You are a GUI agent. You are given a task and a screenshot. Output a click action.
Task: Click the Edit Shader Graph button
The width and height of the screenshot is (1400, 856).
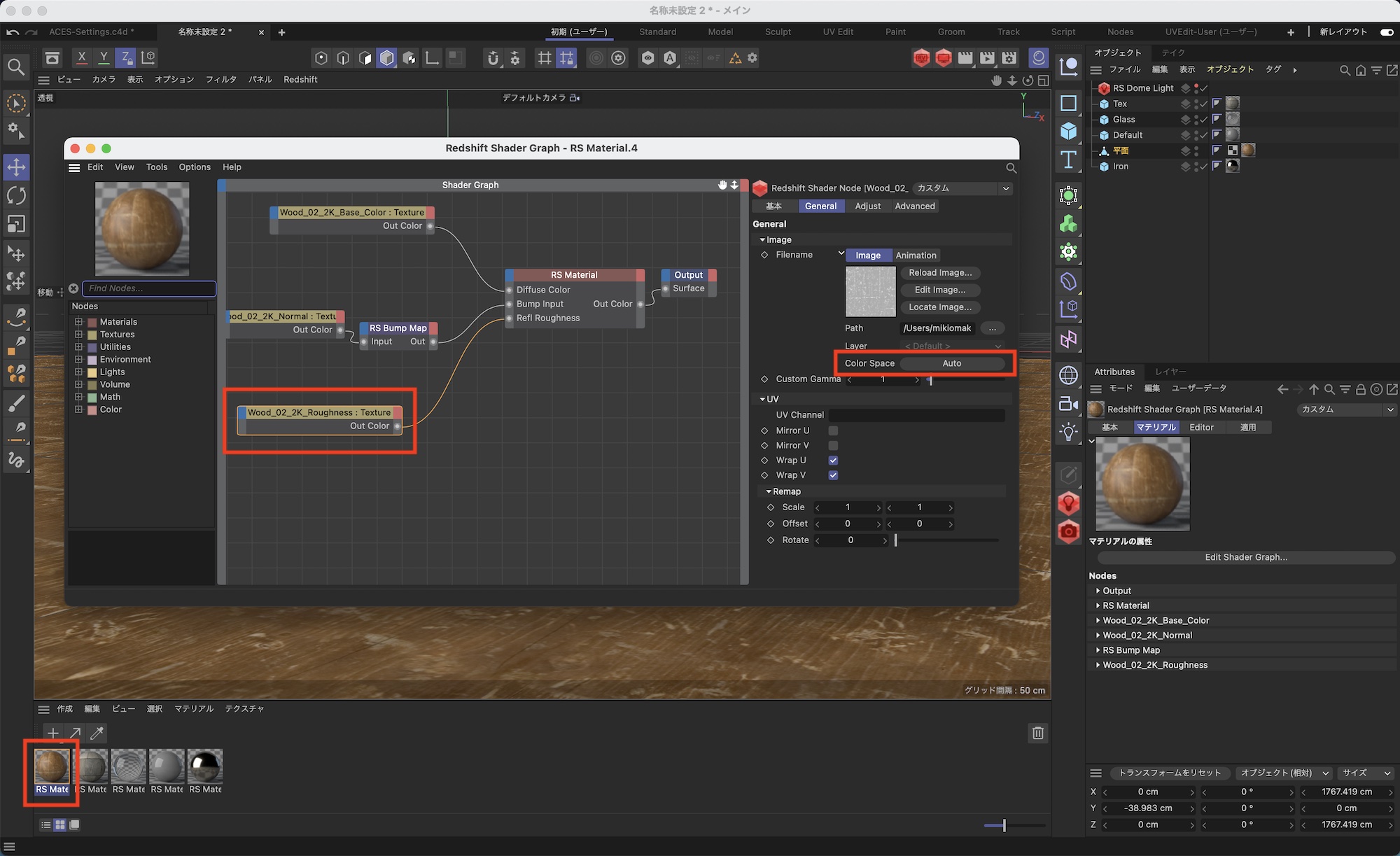tap(1245, 557)
